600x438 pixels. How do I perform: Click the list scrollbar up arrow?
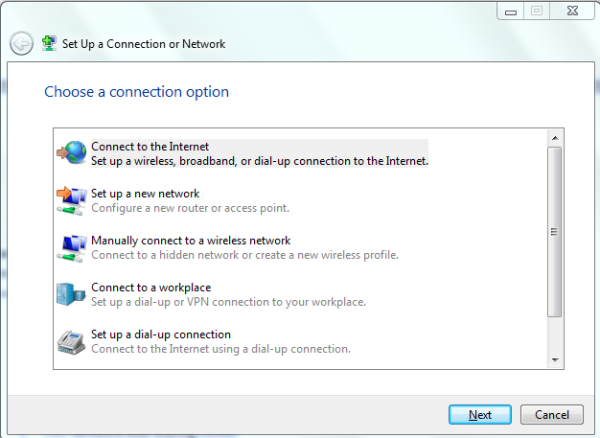[555, 138]
